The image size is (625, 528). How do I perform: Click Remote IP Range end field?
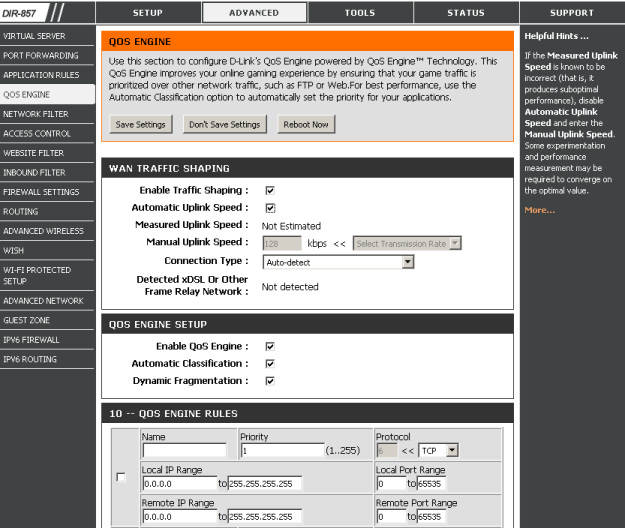[265, 517]
